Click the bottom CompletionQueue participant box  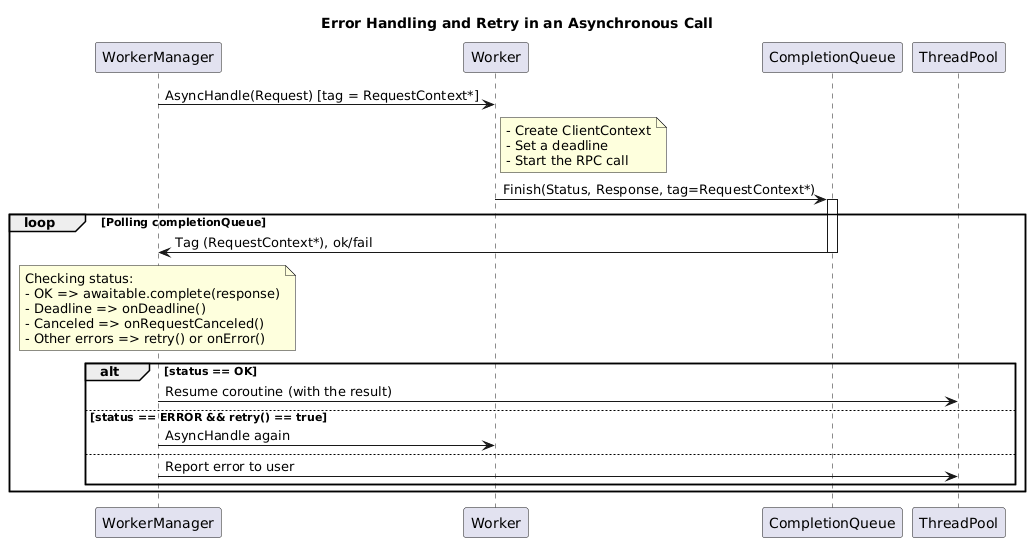pyautogui.click(x=831, y=522)
